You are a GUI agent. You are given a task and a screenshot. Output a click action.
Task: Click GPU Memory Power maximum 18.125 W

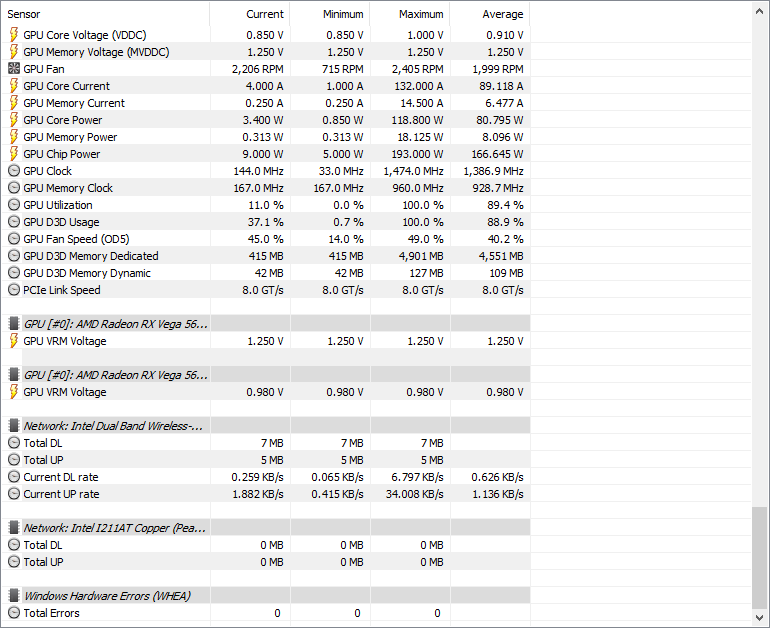(x=420, y=137)
